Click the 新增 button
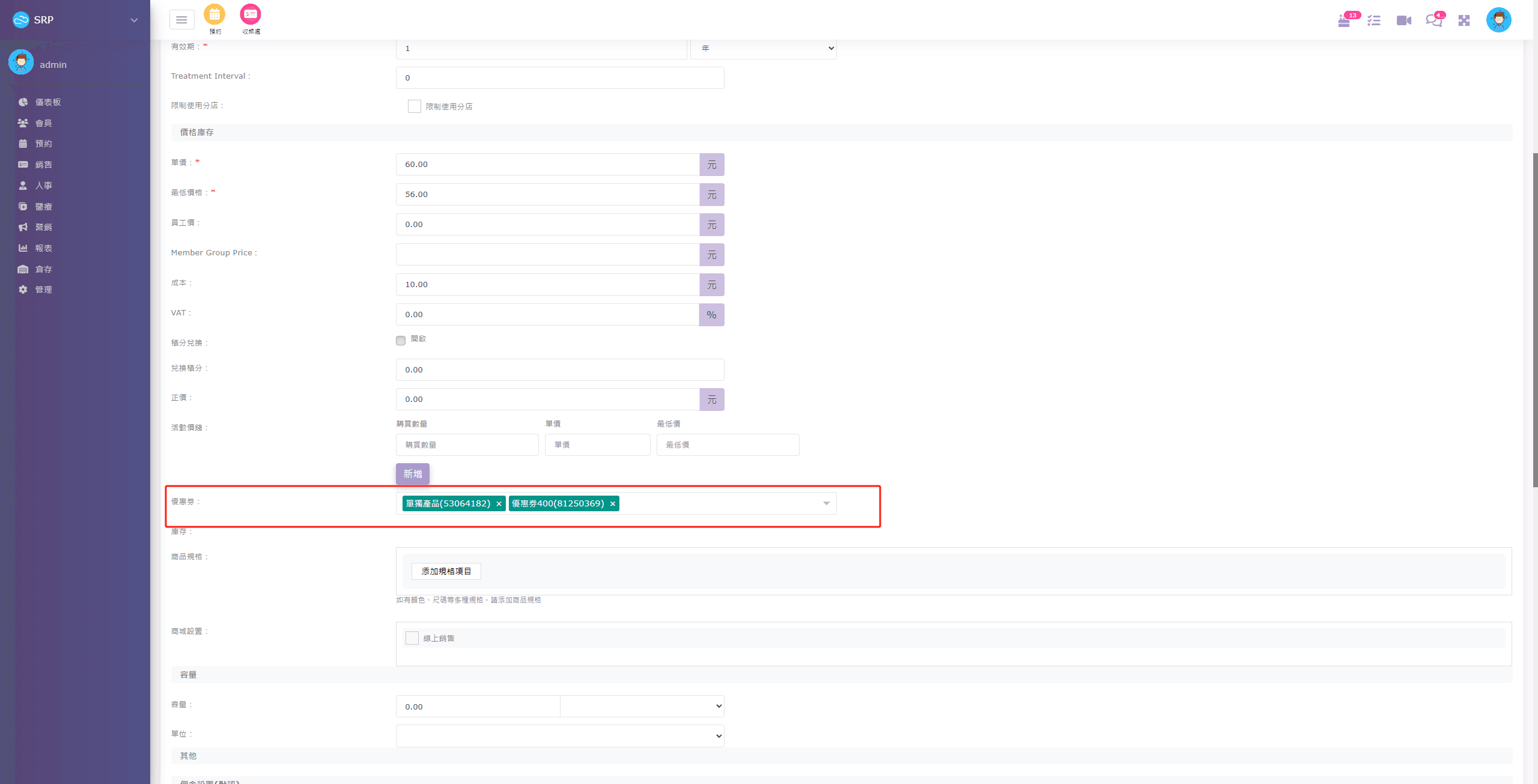Viewport: 1538px width, 784px height. pos(412,474)
